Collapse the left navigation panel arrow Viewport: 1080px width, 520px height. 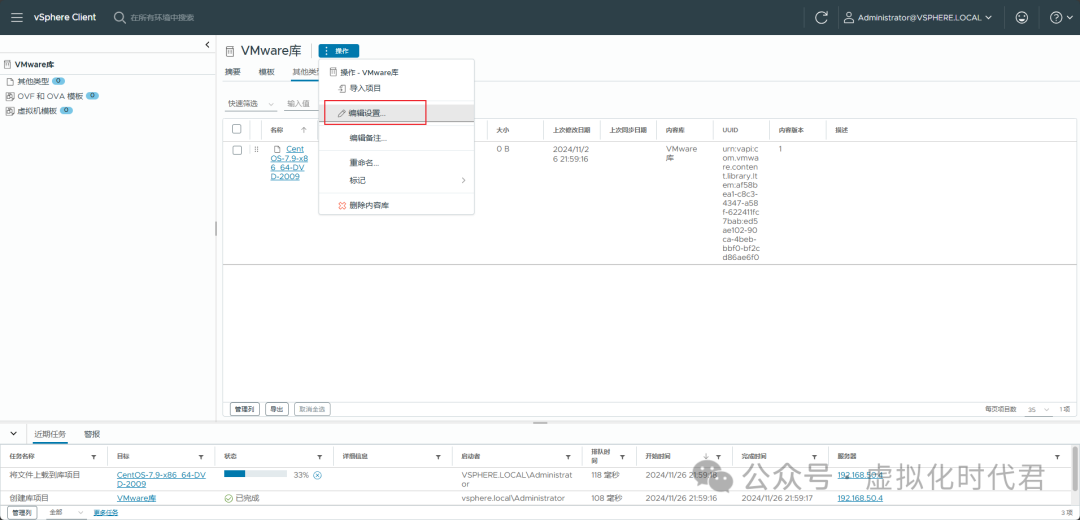[x=207, y=44]
